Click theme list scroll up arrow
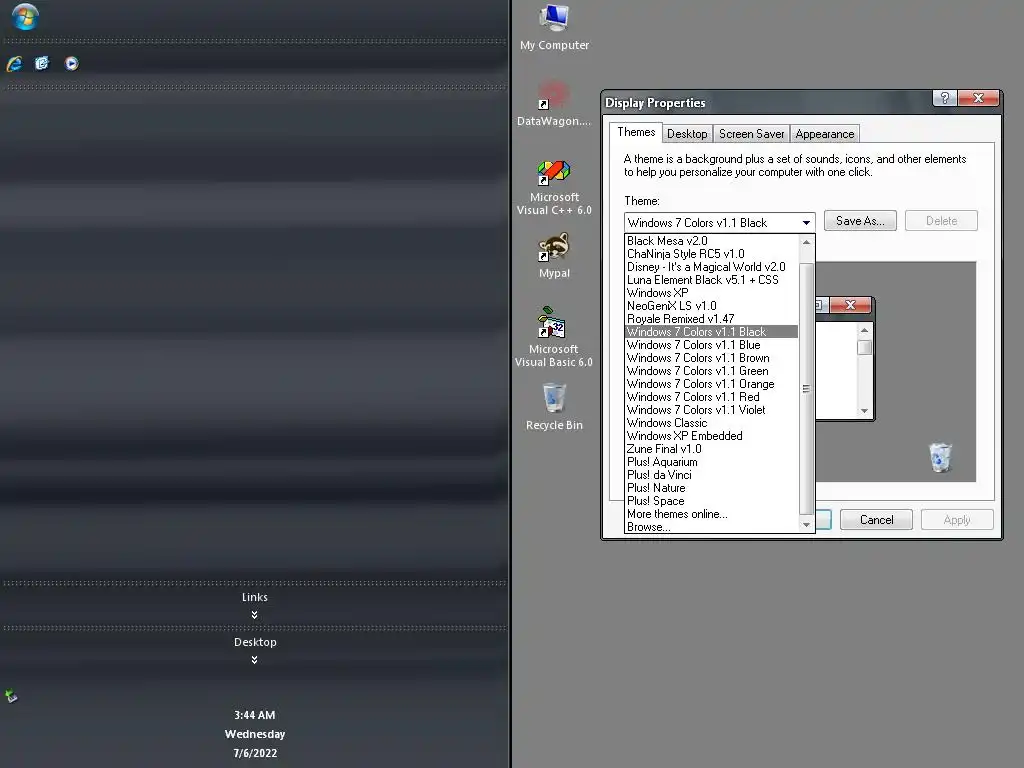 [x=807, y=242]
